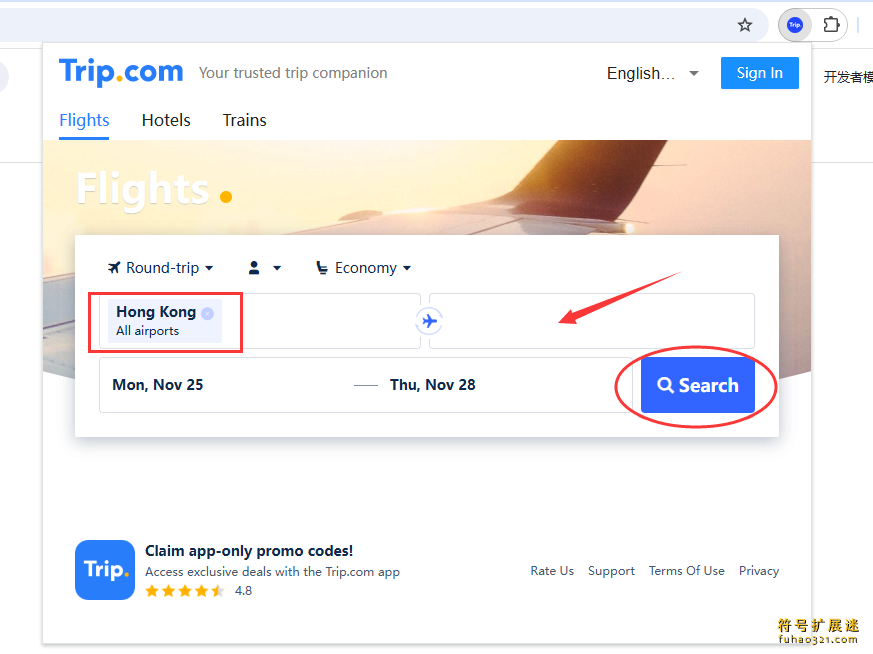Switch to the Hotels tab
The image size is (873, 654).
coord(166,121)
